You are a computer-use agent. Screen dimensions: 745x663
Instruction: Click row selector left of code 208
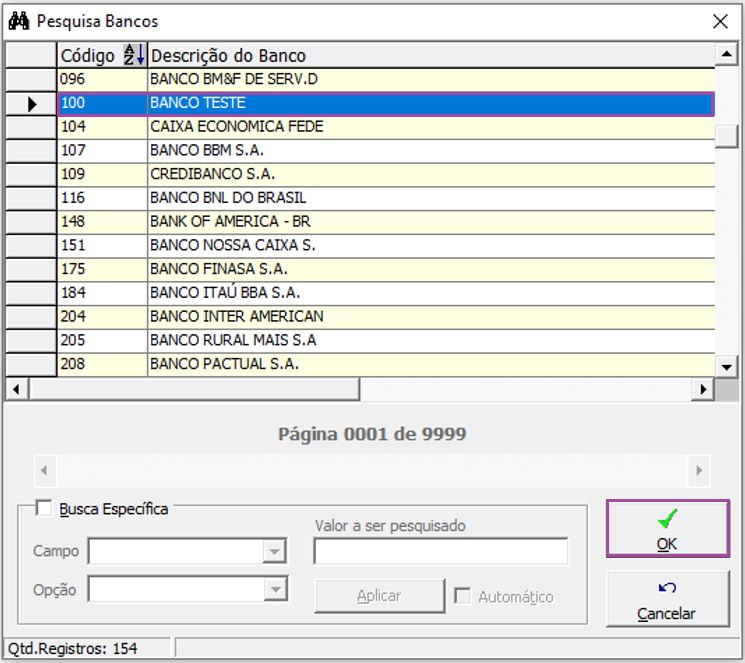point(31,365)
